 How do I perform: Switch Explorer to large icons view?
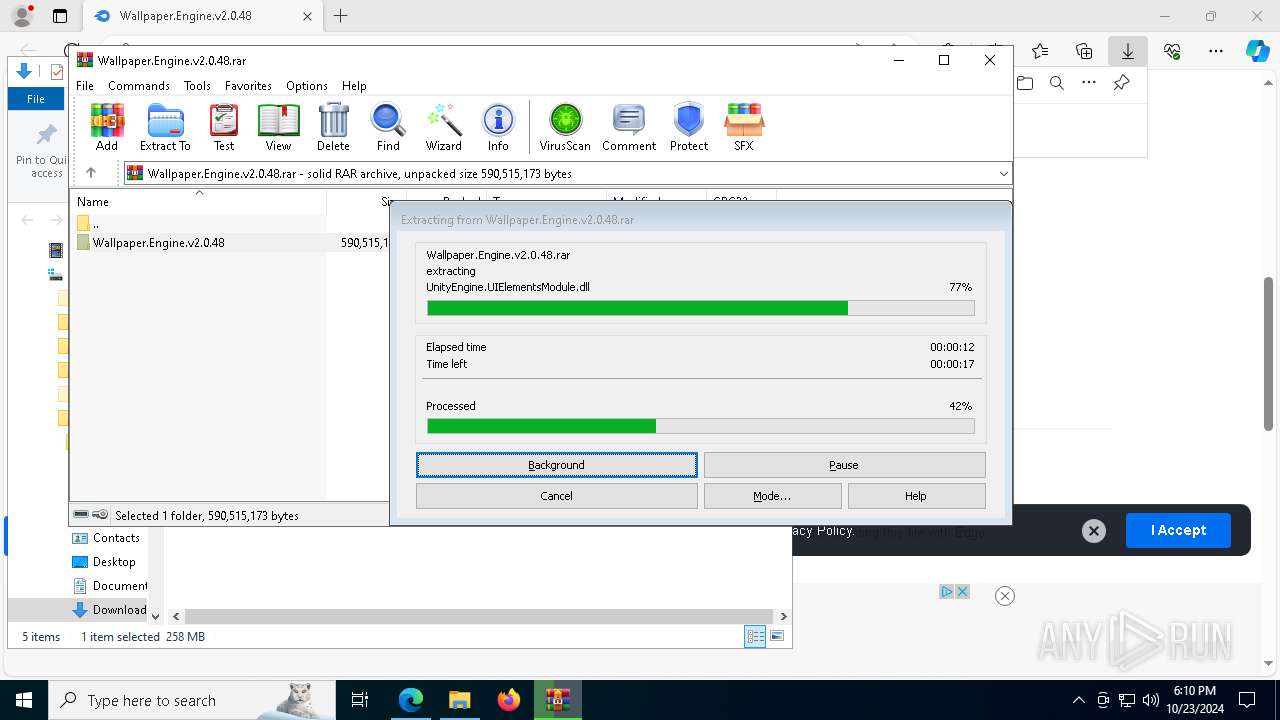[x=777, y=636]
